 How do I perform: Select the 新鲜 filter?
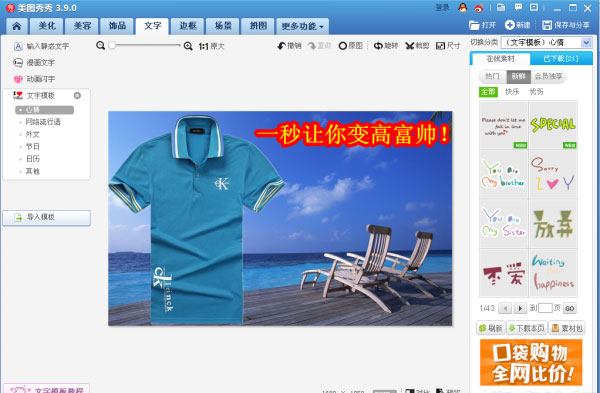518,77
